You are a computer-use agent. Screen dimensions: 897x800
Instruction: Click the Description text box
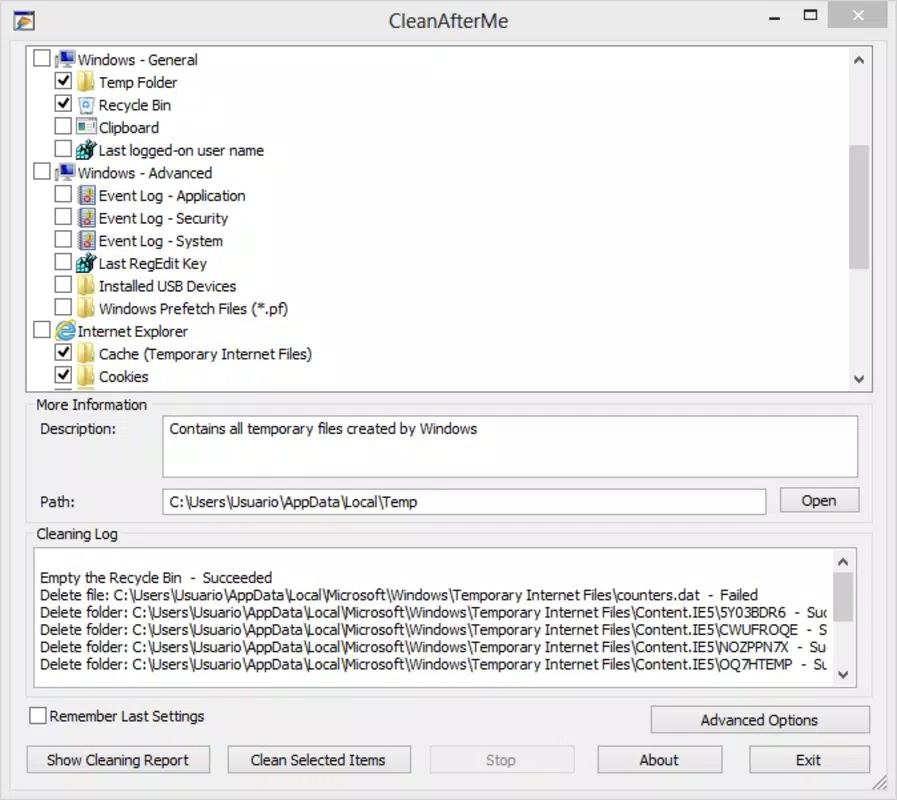pos(510,446)
